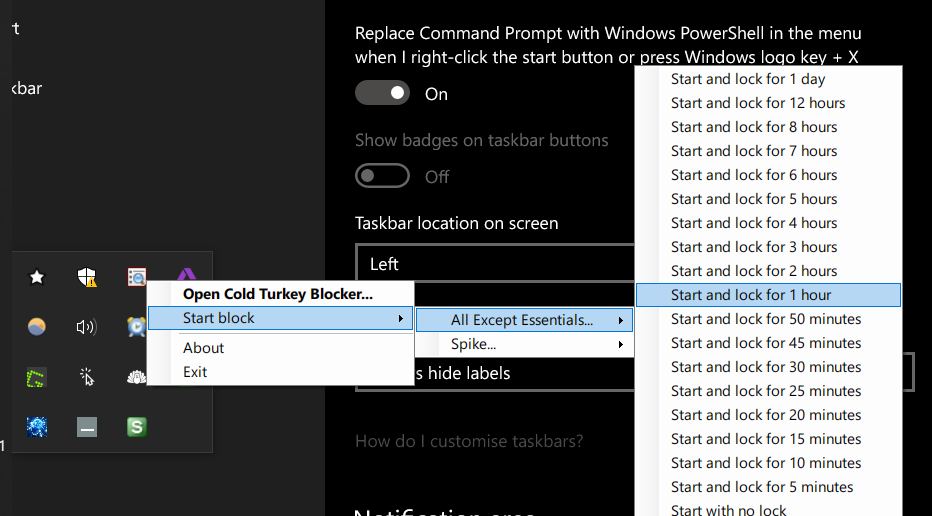Choose Start and lock for 8 hours
Image resolution: width=932 pixels, height=516 pixels.
(769, 127)
